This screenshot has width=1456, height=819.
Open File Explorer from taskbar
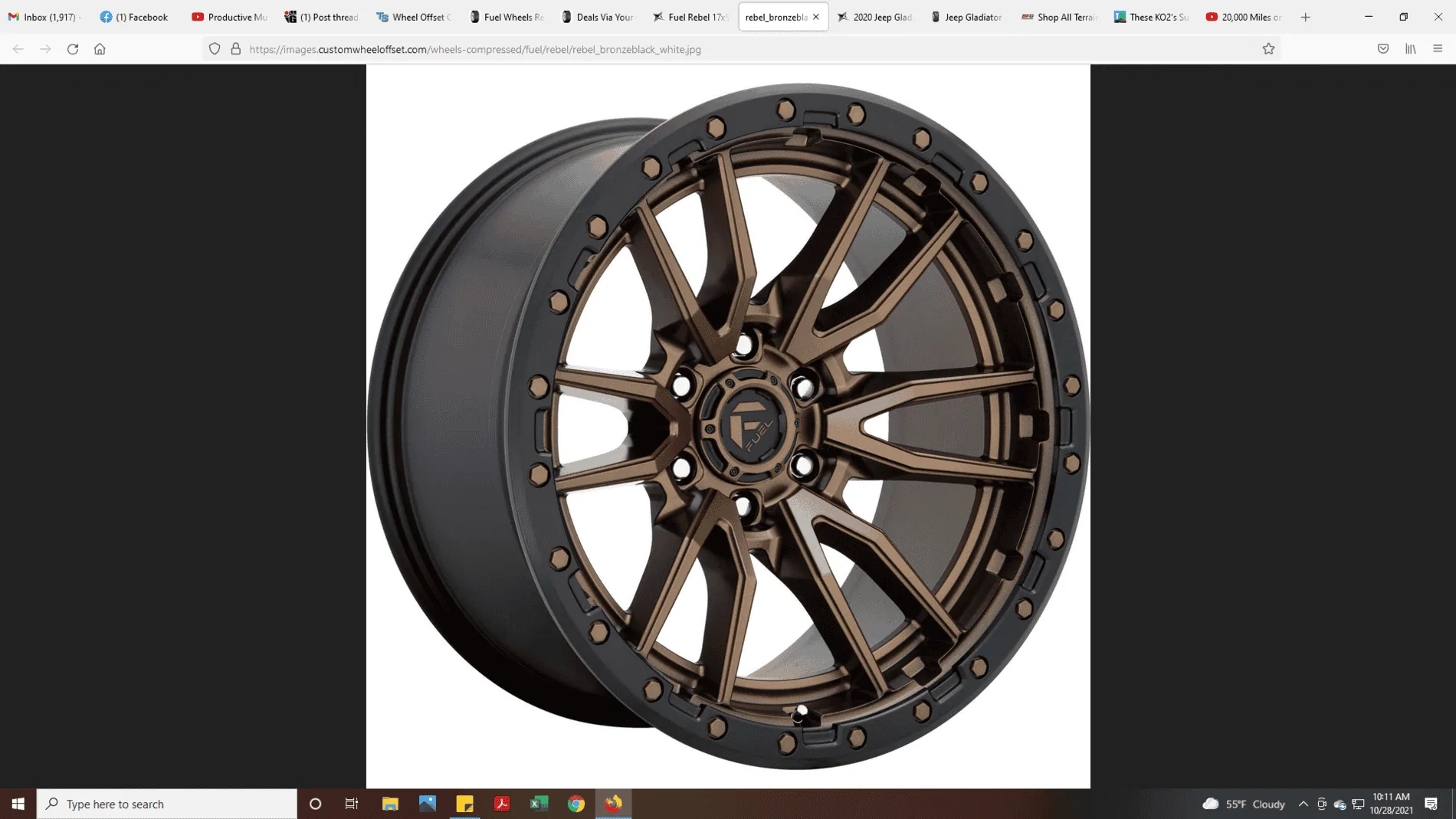pos(390,804)
